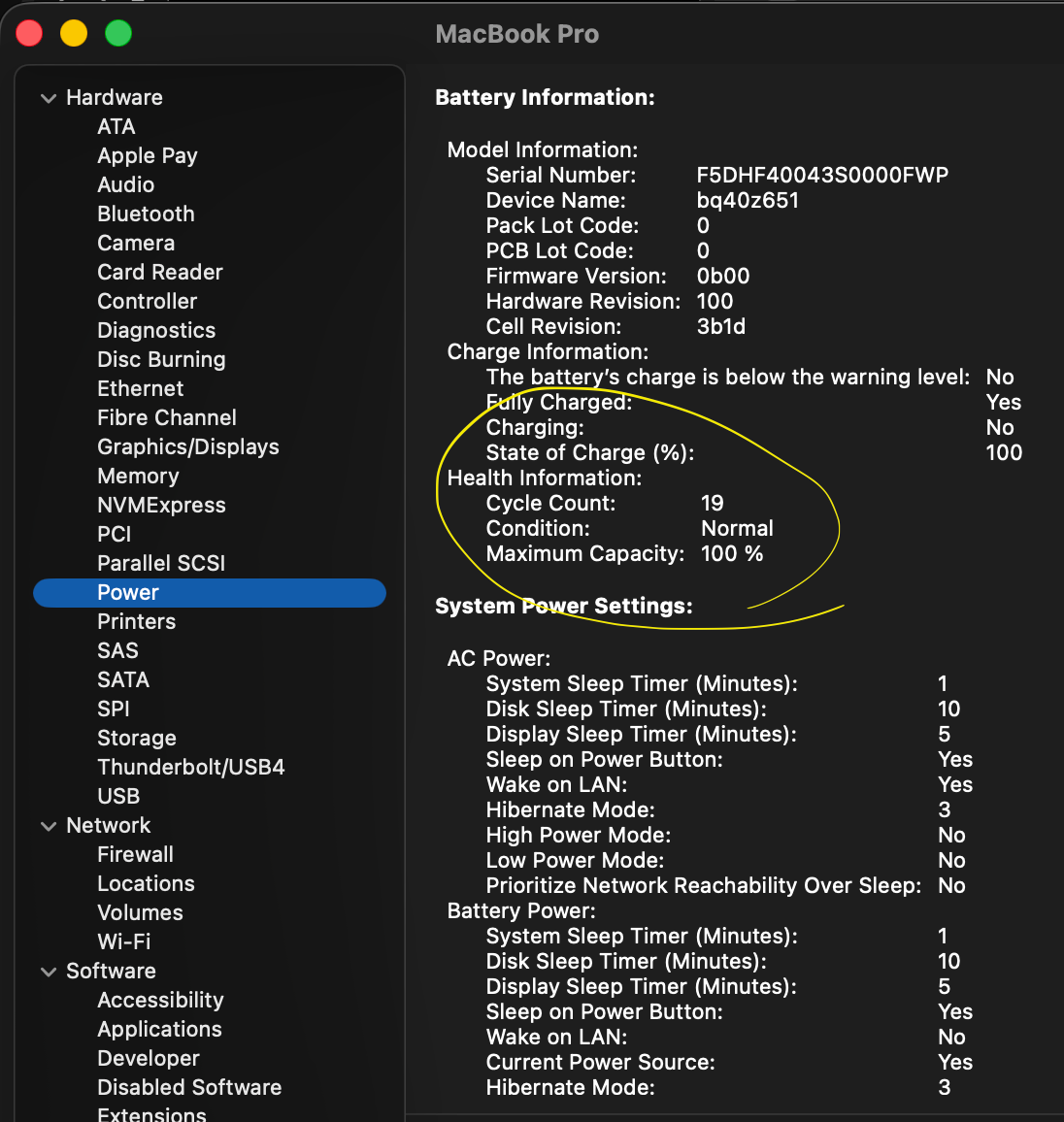Select Firewall under Network
Screen dimensions: 1064x1122
tap(135, 854)
